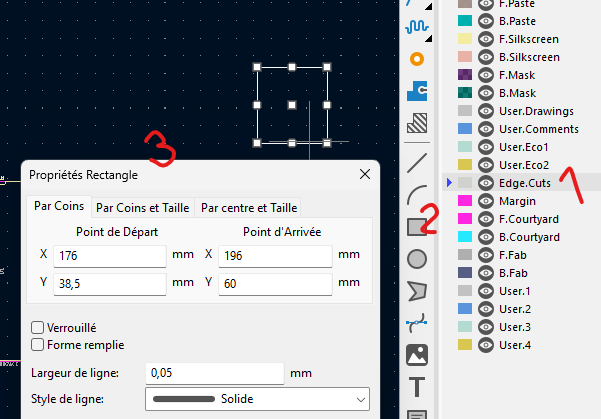Hide the User.Drawings layer
Screen dimensions: 601x419
486,111
